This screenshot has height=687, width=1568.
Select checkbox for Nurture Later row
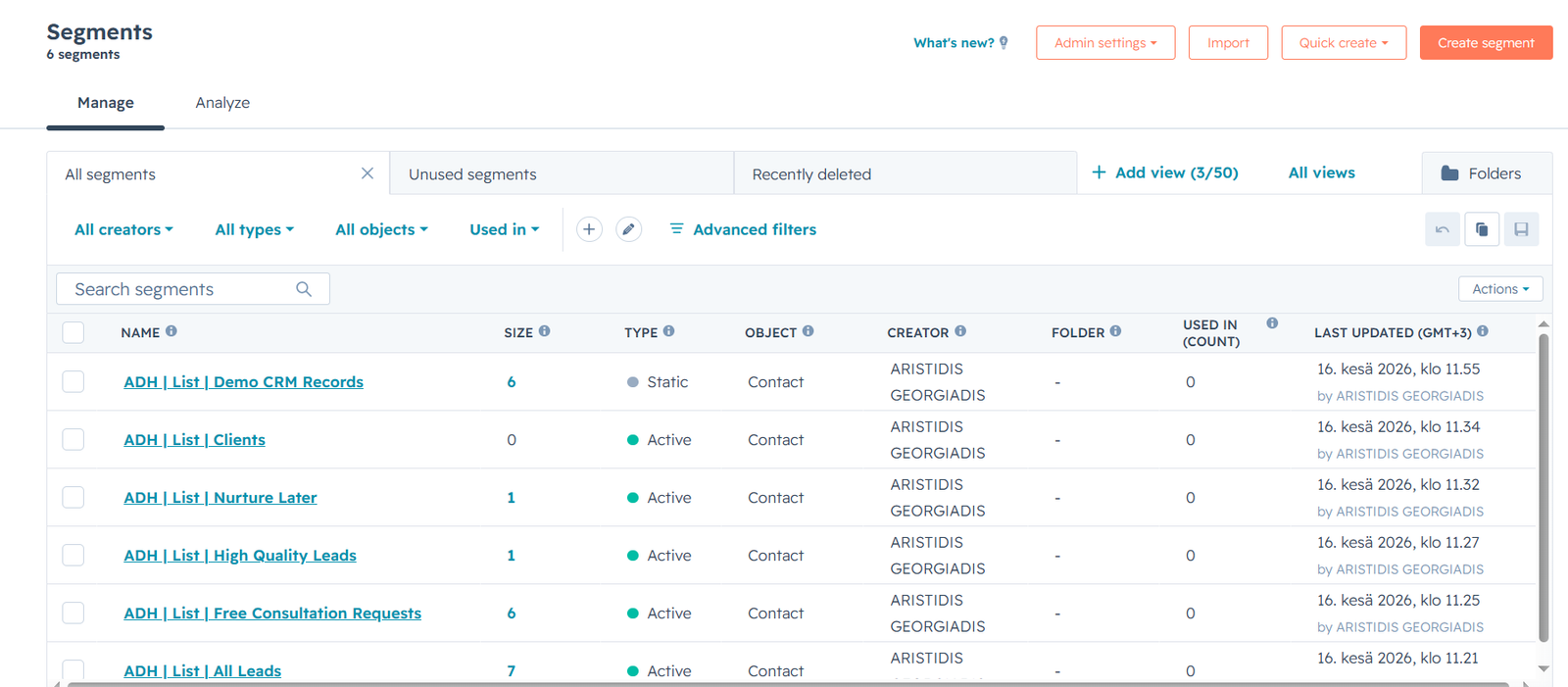pyautogui.click(x=73, y=497)
